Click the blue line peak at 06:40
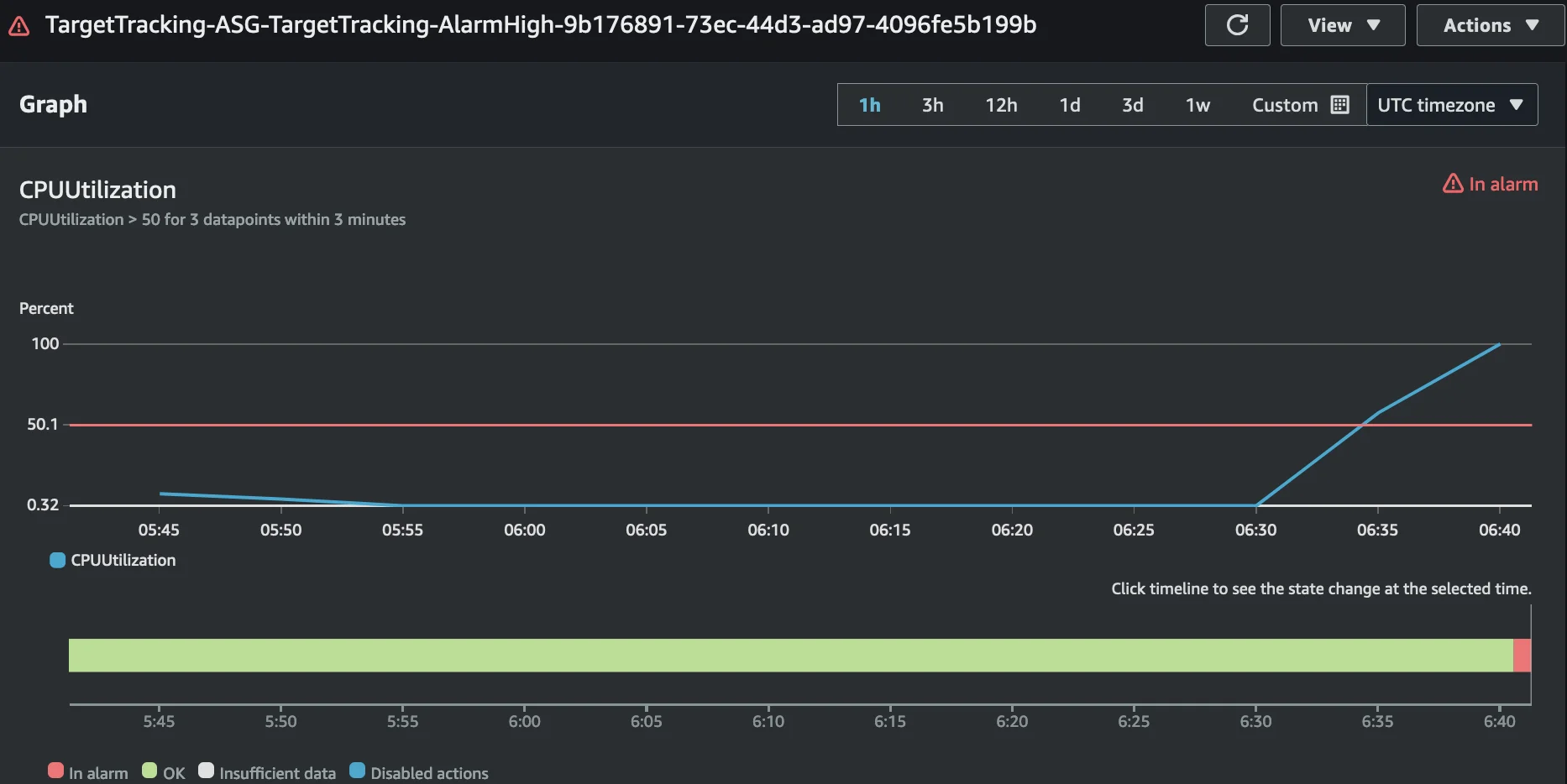This screenshot has width=1567, height=784. tap(1499, 344)
